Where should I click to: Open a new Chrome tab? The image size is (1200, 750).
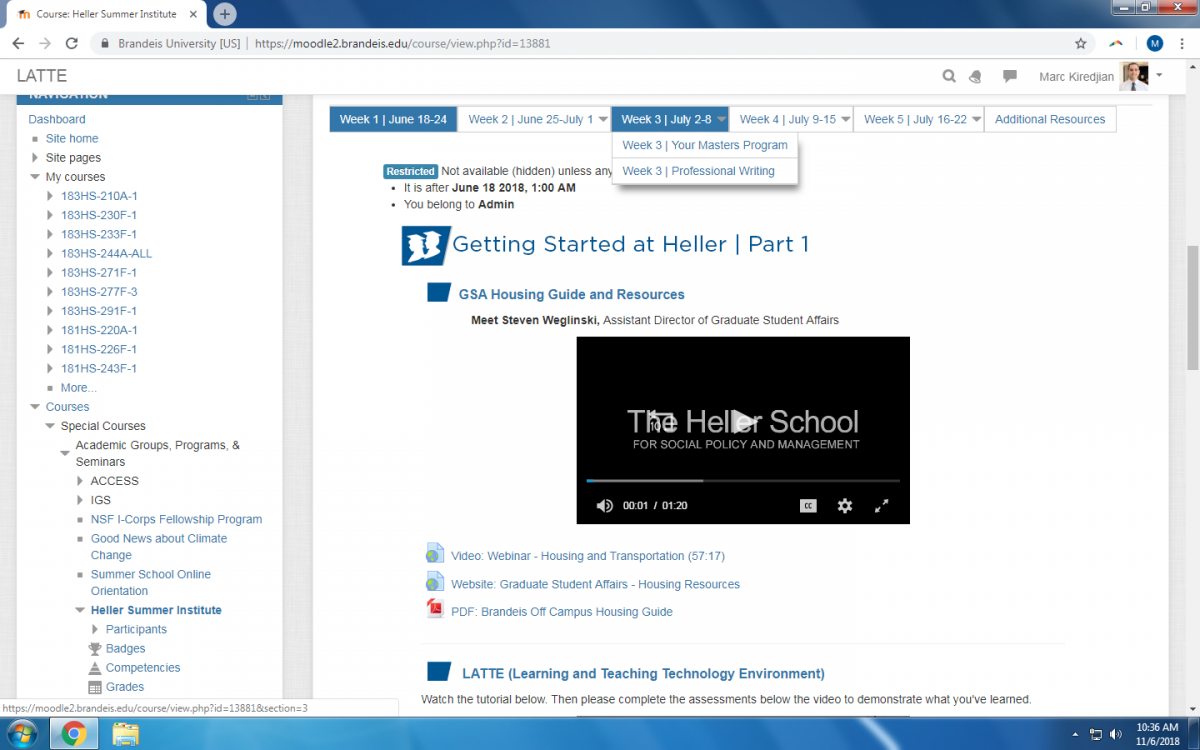[x=225, y=14]
